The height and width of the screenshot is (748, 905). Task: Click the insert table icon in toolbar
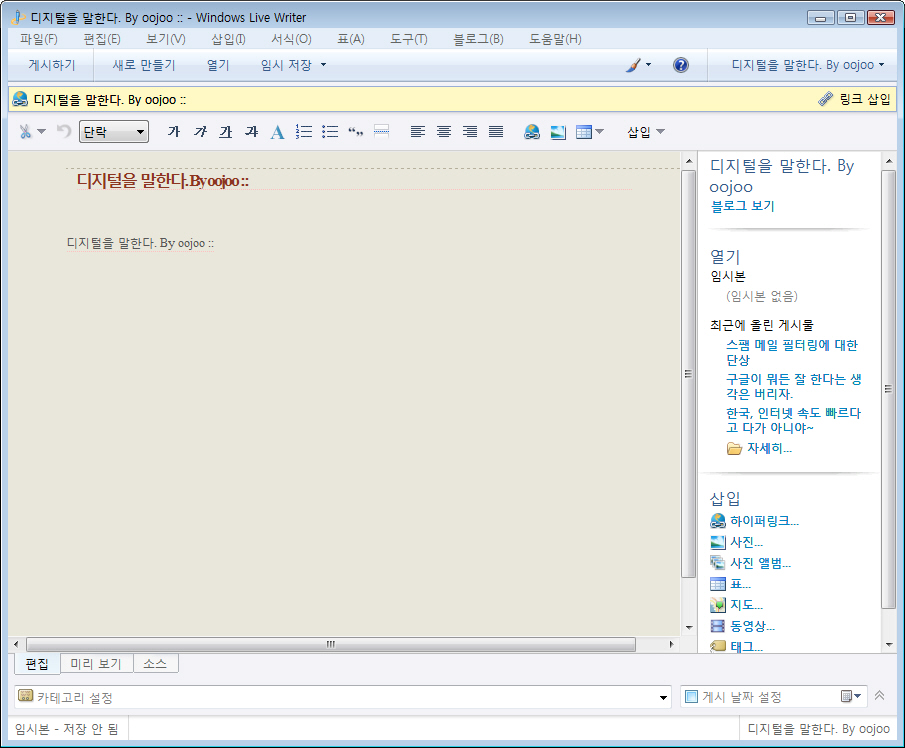pos(584,132)
